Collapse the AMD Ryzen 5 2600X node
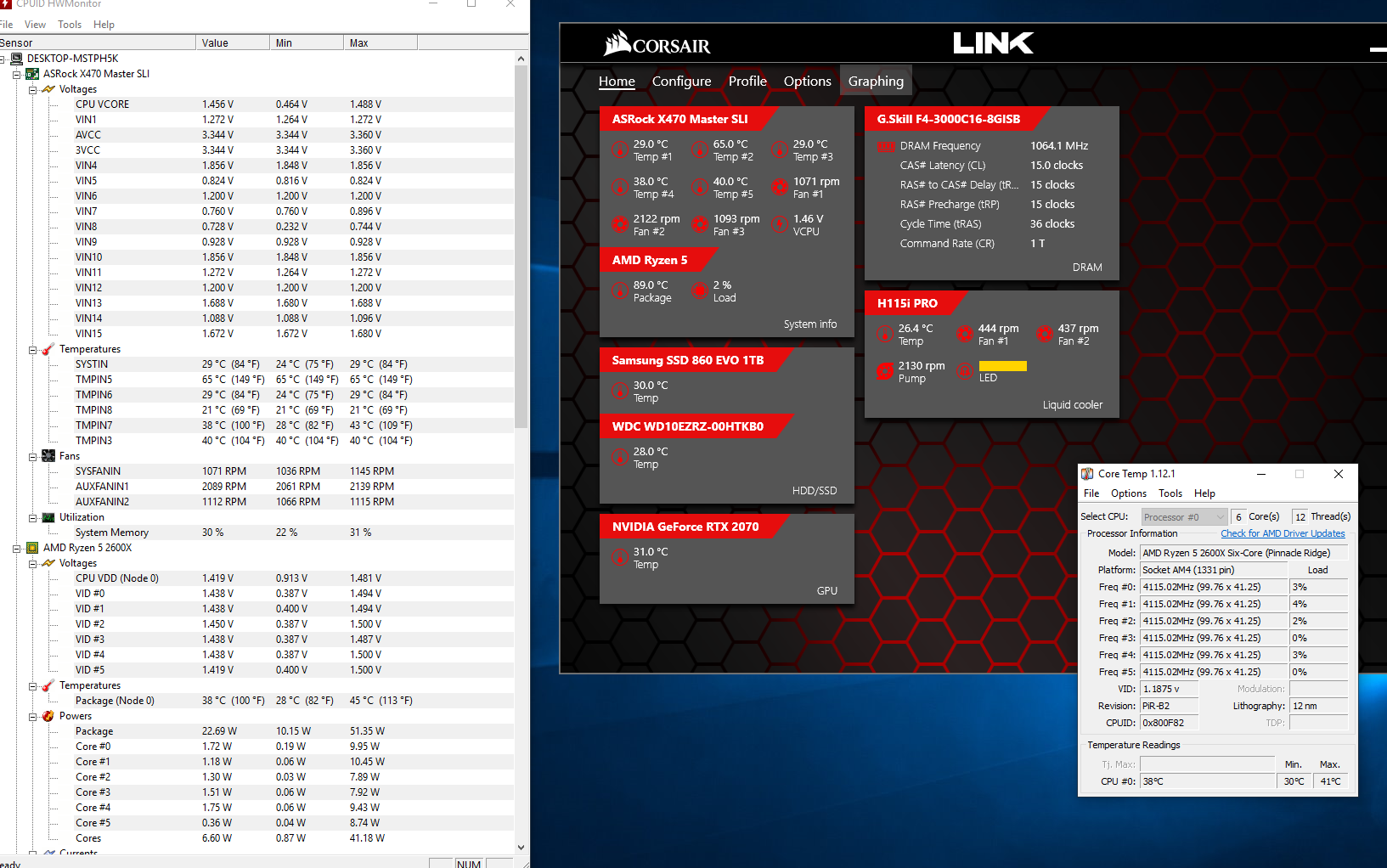 pos(16,548)
